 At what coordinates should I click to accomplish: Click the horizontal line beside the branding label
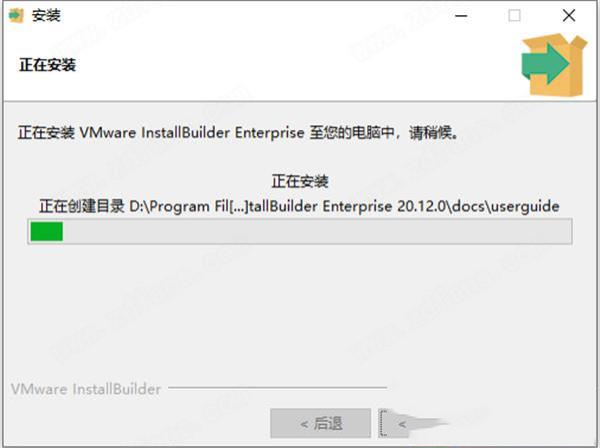pos(278,388)
